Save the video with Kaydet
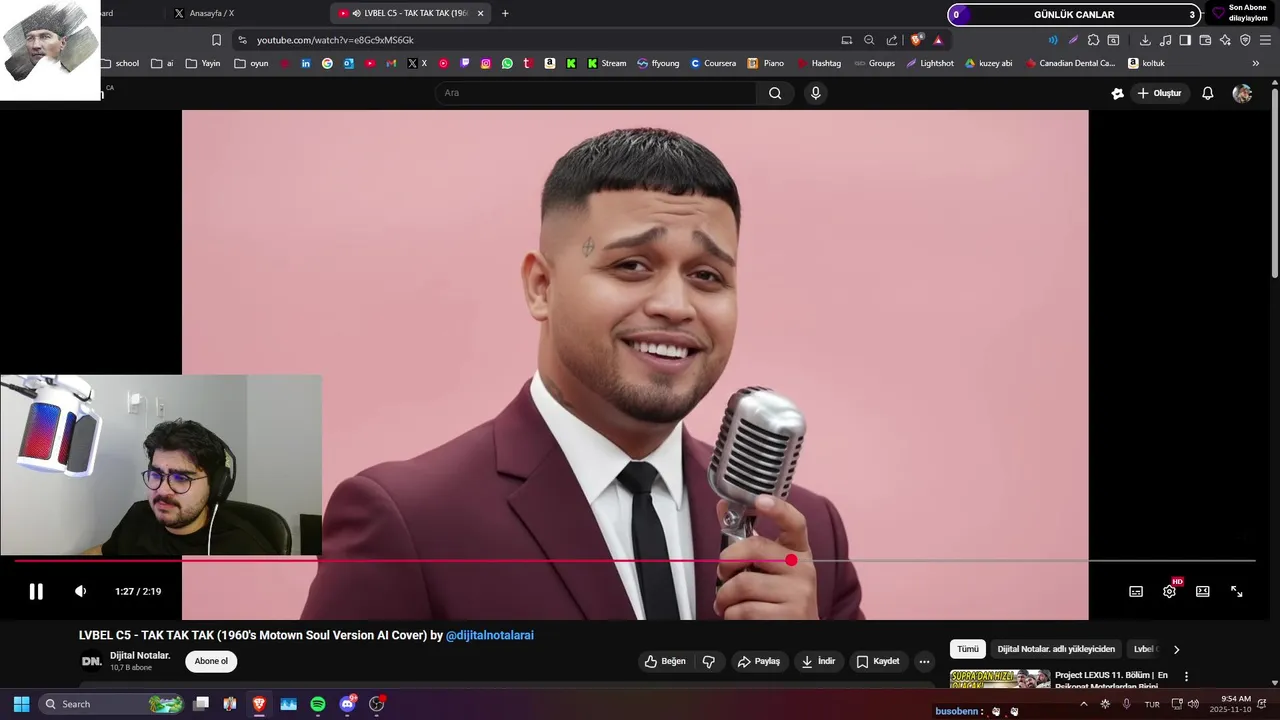 (x=878, y=661)
